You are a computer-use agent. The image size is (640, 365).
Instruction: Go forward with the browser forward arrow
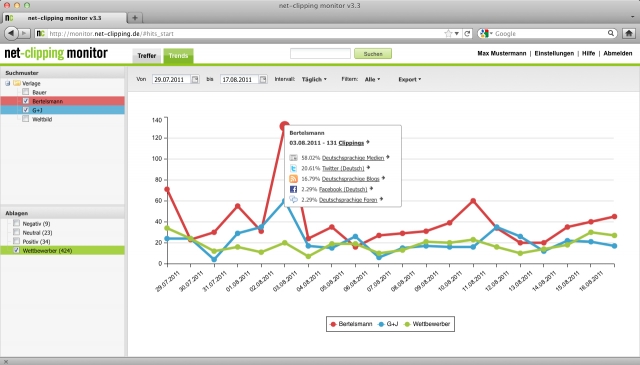pyautogui.click(x=24, y=33)
